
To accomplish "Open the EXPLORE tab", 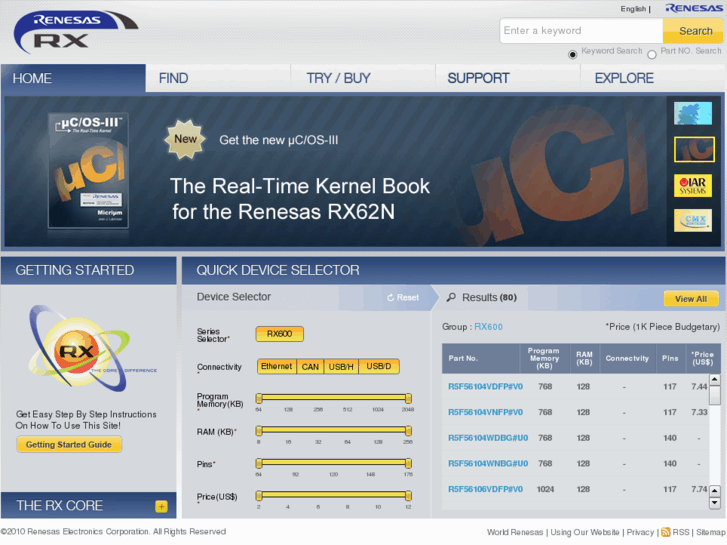I will pyautogui.click(x=652, y=78).
